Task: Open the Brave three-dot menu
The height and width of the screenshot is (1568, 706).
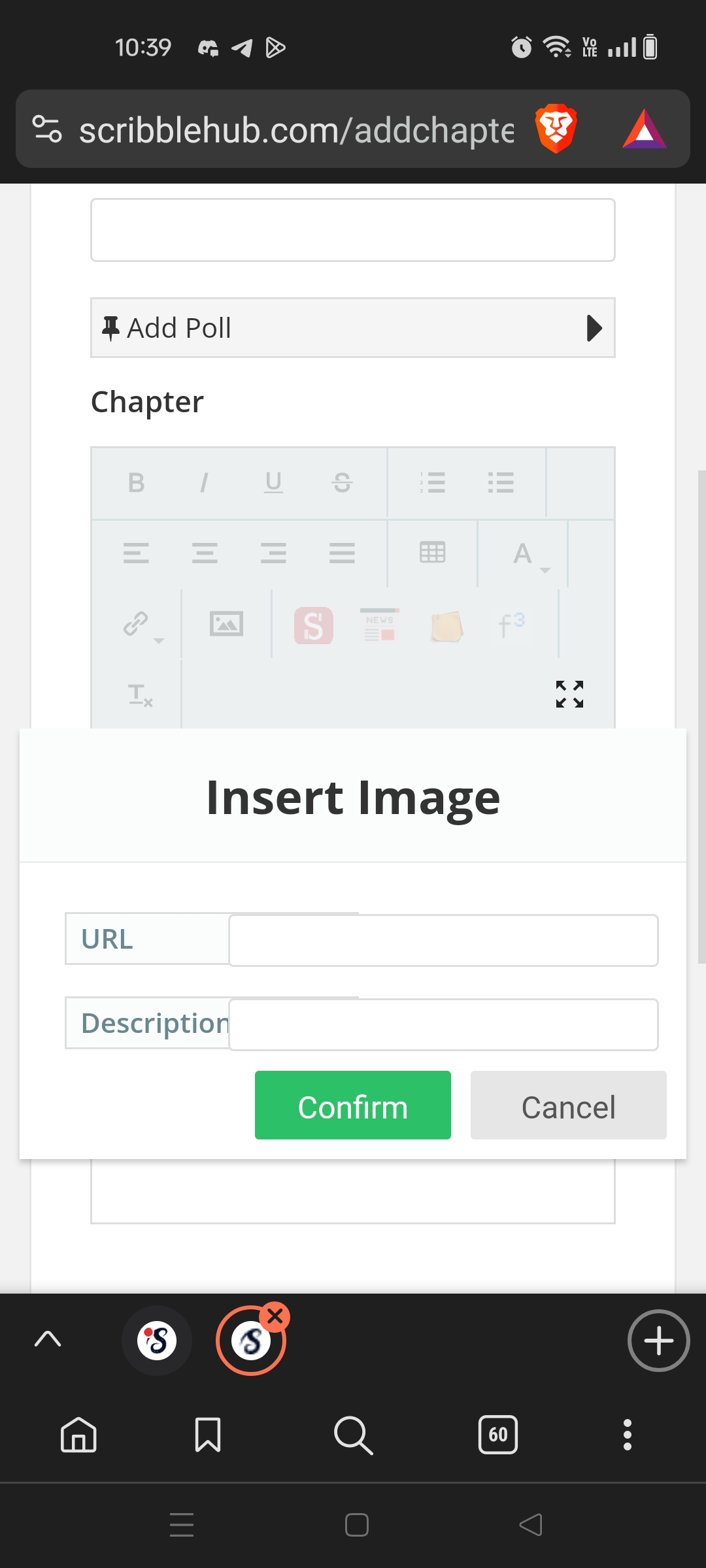Action: click(x=627, y=1435)
